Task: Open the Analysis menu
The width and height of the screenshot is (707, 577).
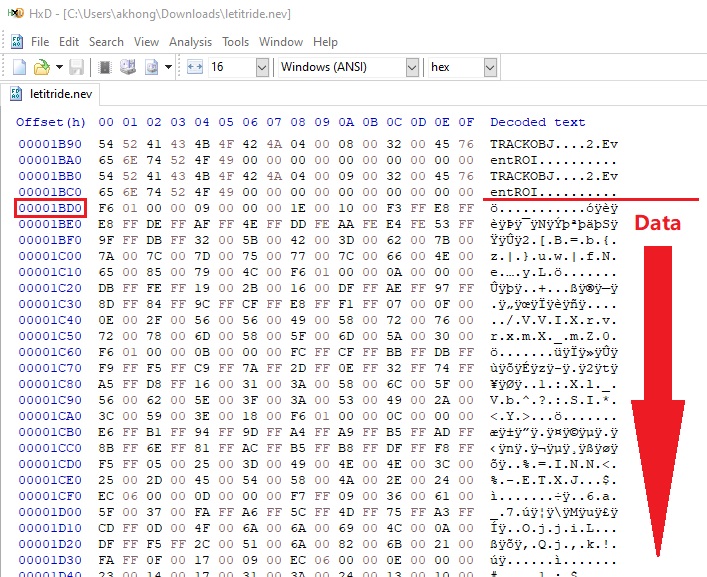Action: point(190,42)
